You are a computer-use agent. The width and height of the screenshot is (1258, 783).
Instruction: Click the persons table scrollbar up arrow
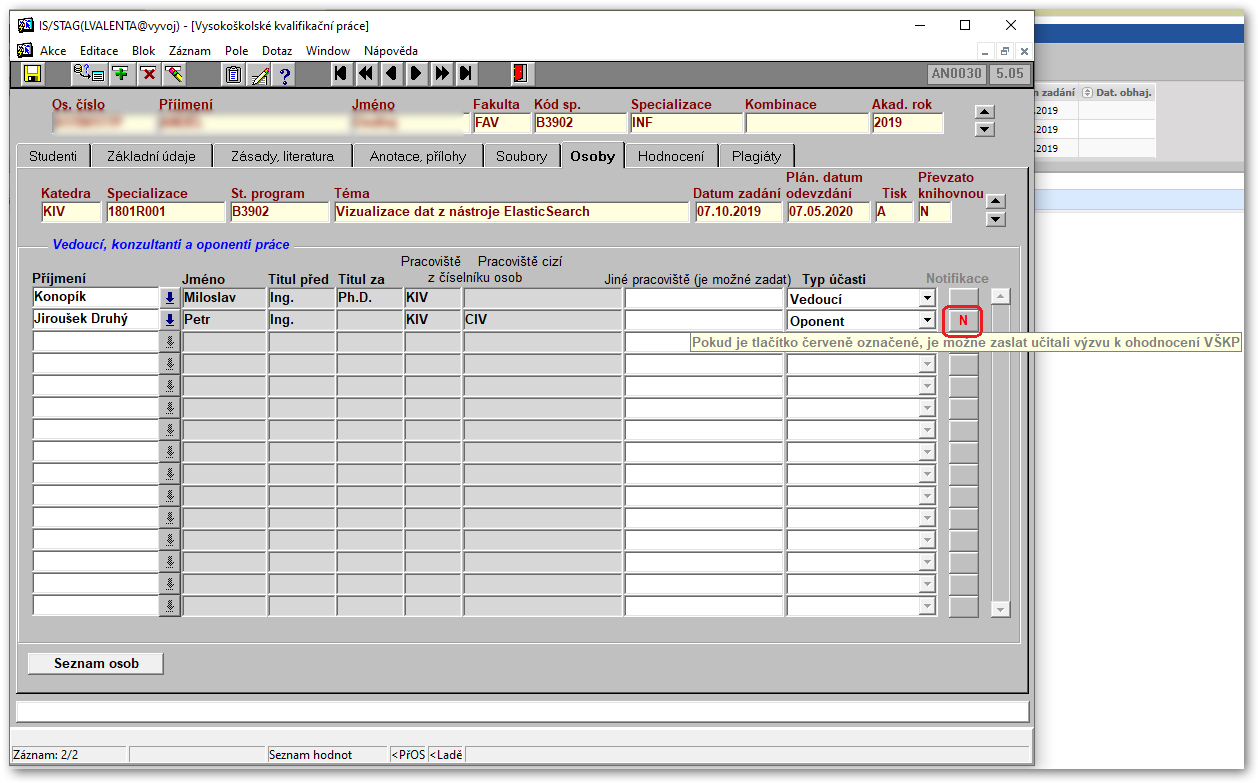(1001, 296)
